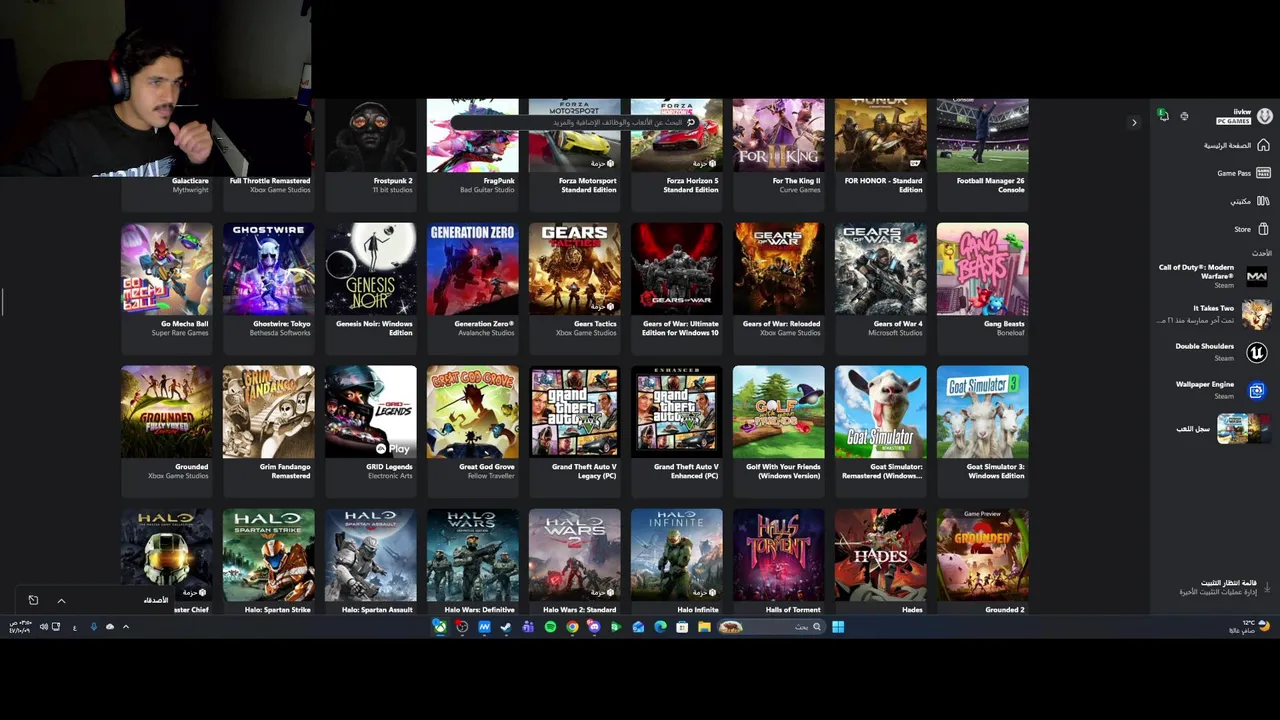Open Gears of War 4 tile
Viewport: 1280px width, 720px height.
881,288
